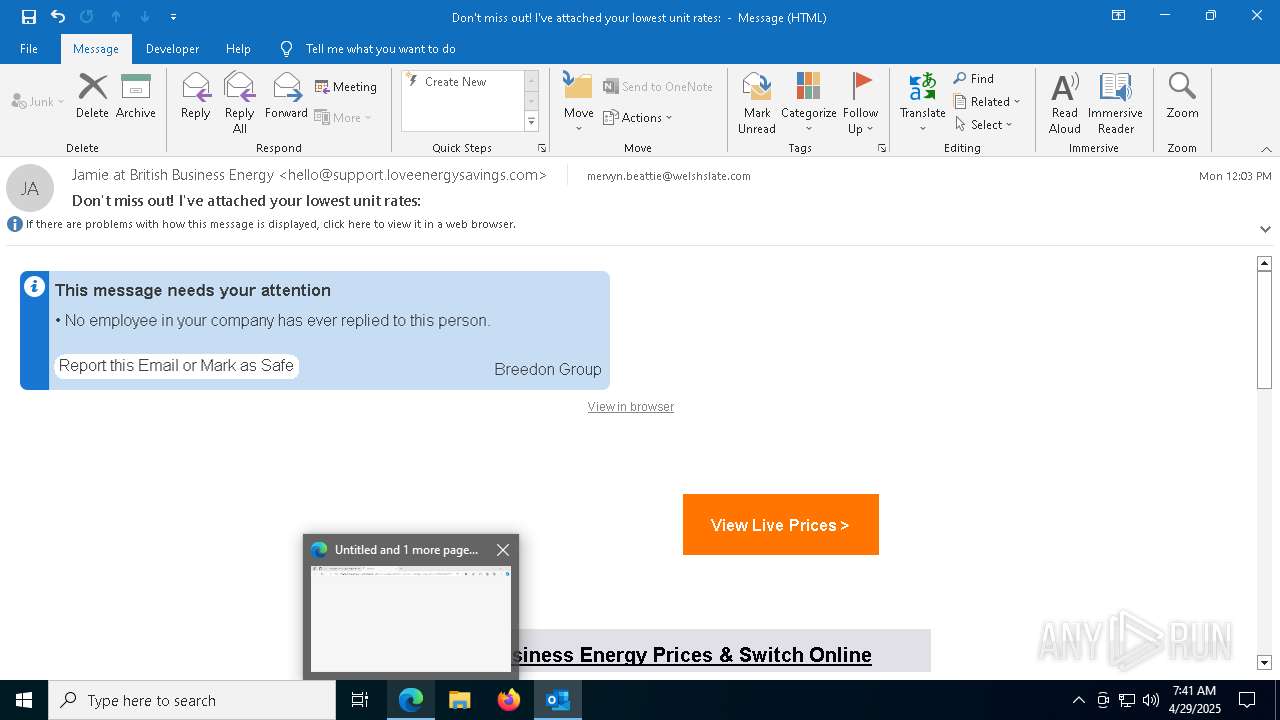The image size is (1280, 720).
Task: Reply with a Meeting
Action: tap(346, 87)
